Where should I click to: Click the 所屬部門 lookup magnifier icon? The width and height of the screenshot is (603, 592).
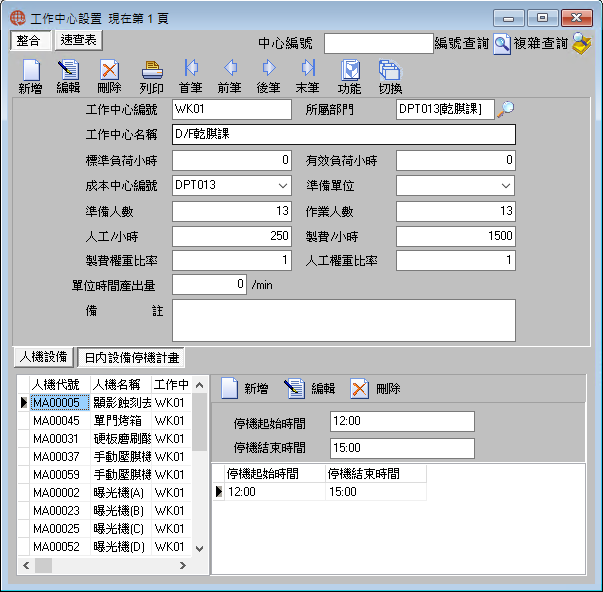tap(506, 109)
